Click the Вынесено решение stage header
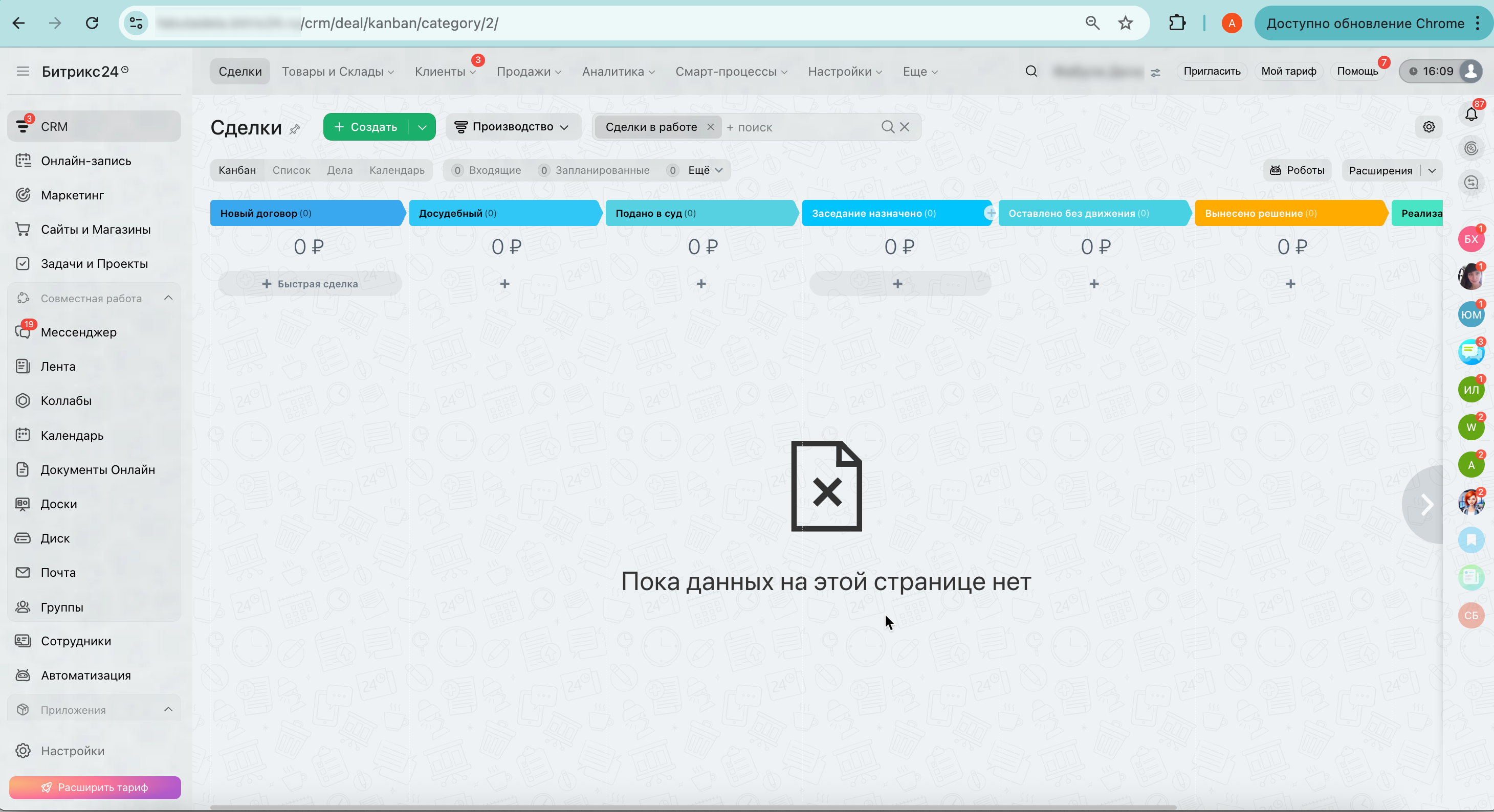Screen dimensions: 1494x812 click(1291, 213)
